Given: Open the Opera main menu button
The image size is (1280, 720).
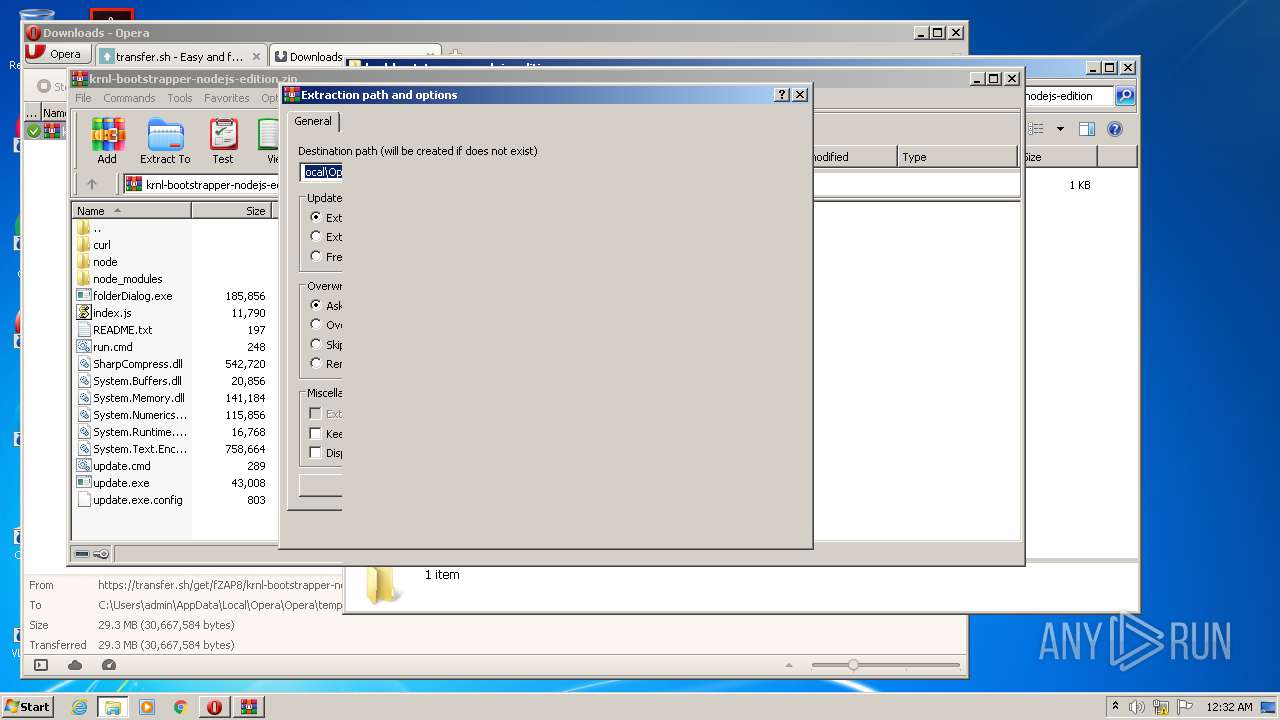Looking at the screenshot, I should (55, 54).
